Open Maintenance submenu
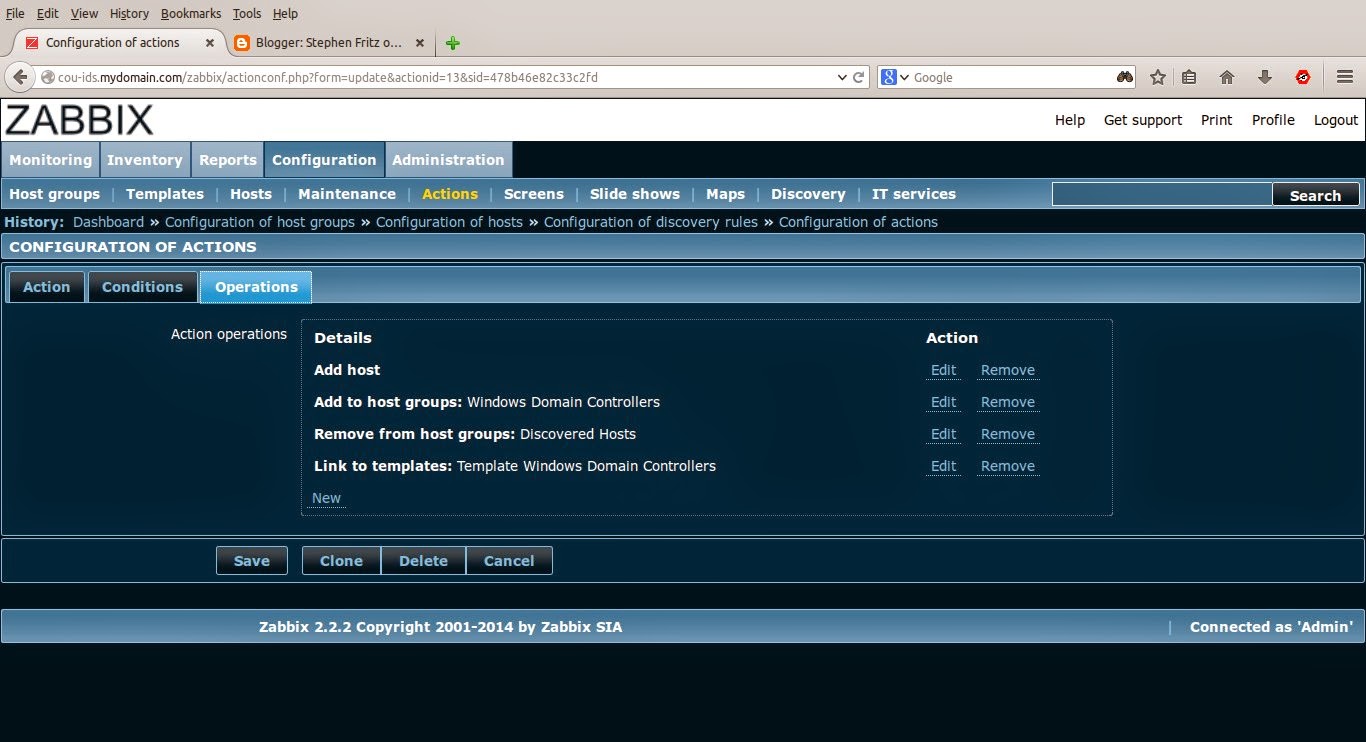This screenshot has height=742, width=1366. pos(347,194)
